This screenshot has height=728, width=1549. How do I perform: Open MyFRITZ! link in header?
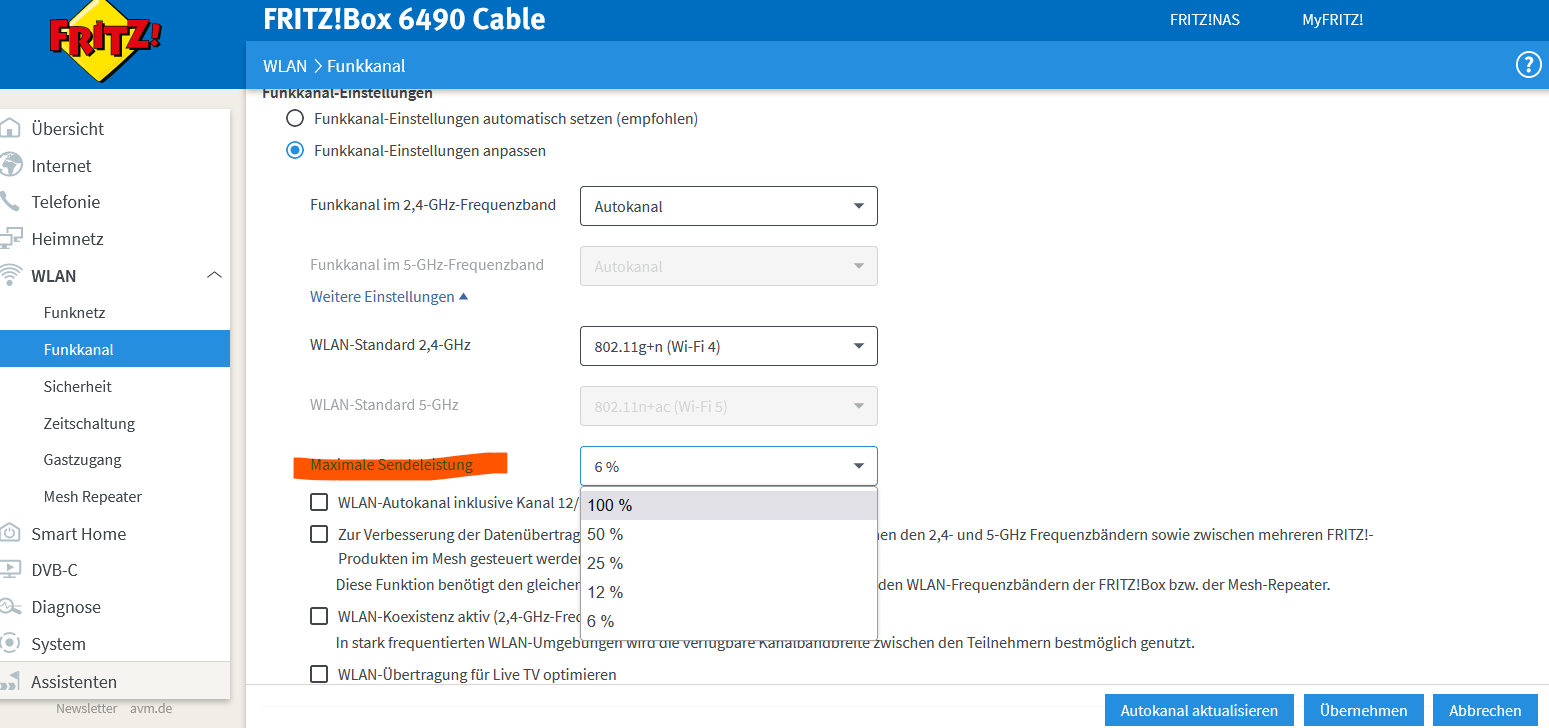tap(1333, 20)
